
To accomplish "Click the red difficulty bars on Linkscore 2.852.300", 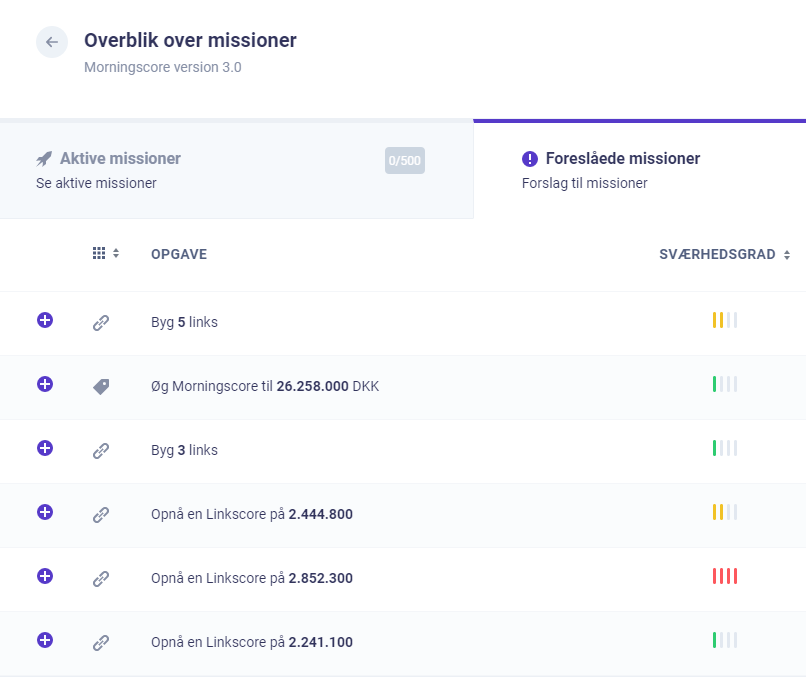I will pyautogui.click(x=725, y=578).
